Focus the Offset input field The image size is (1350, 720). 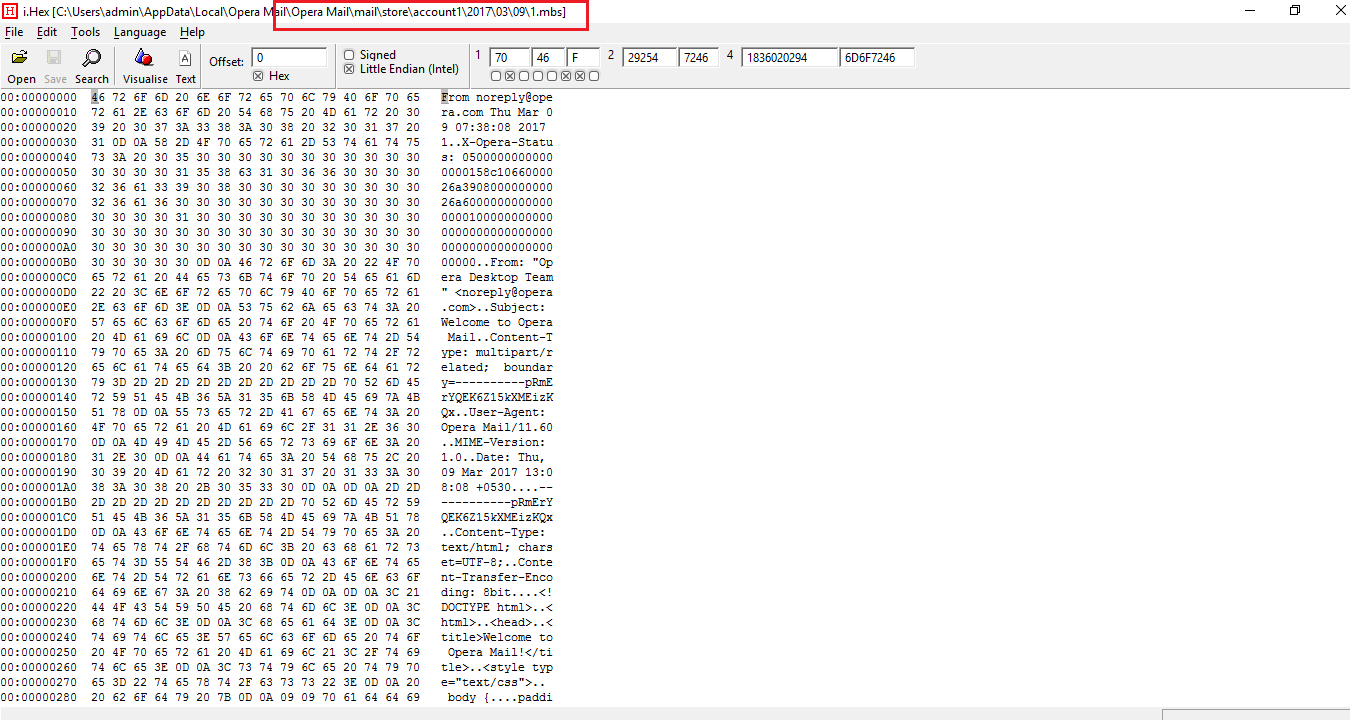click(x=289, y=58)
